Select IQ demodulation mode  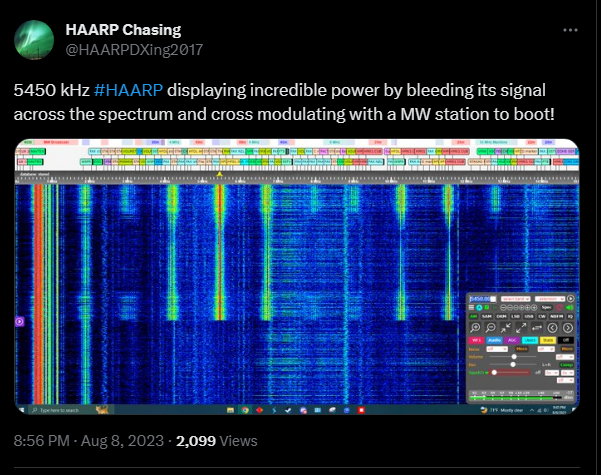[x=570, y=317]
